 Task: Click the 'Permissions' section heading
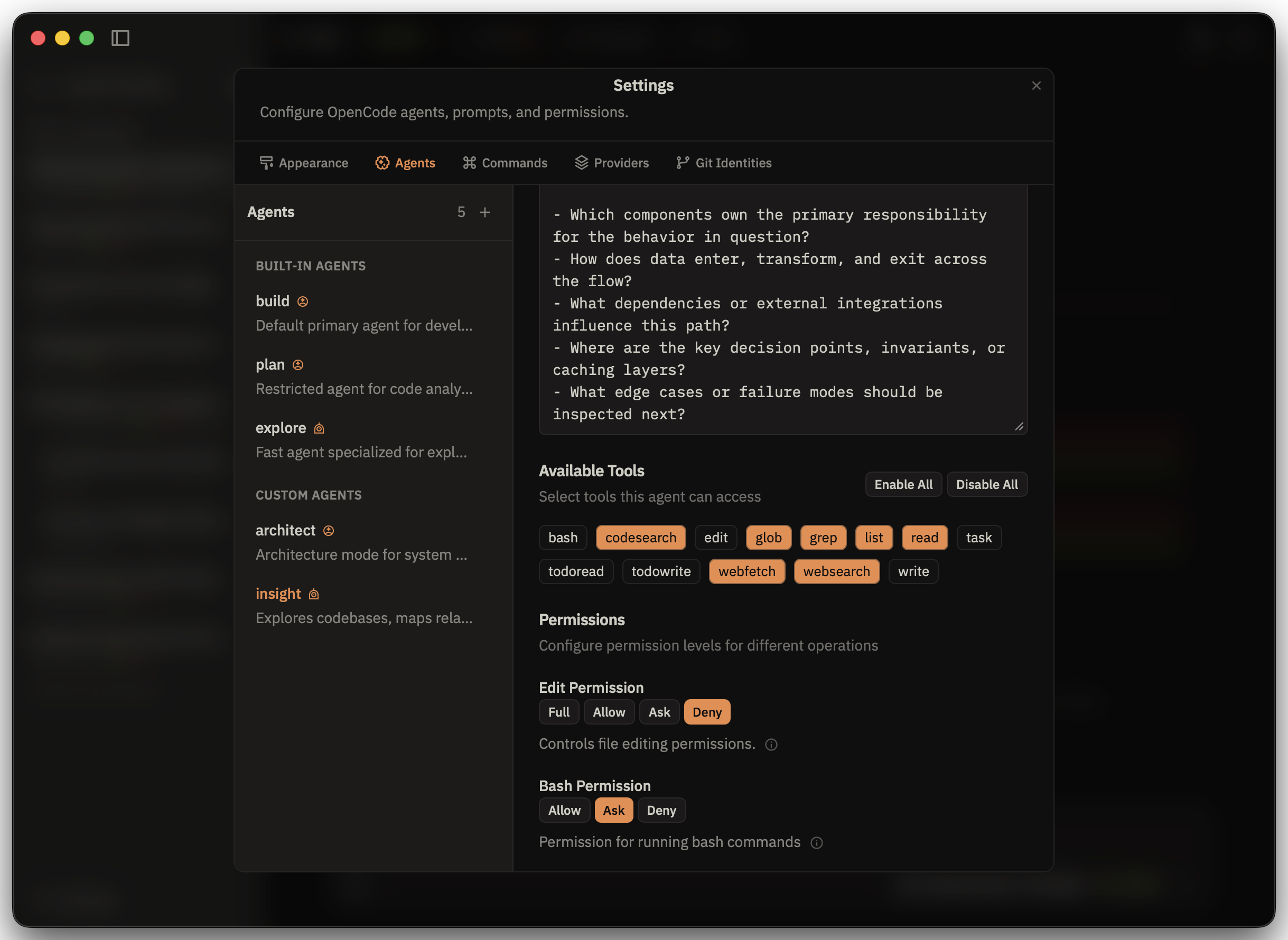582,620
